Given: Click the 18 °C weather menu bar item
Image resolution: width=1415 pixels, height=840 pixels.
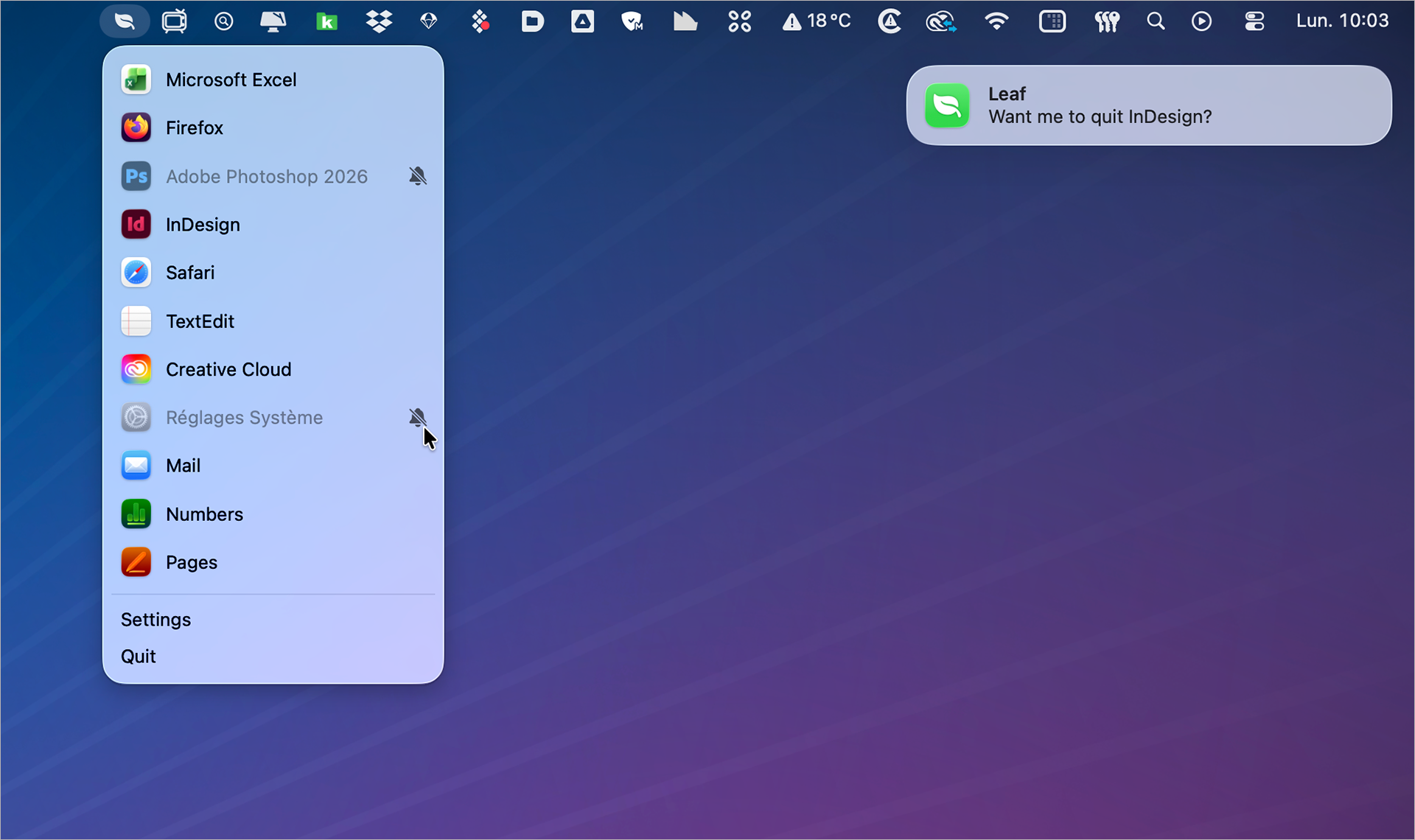Looking at the screenshot, I should pyautogui.click(x=817, y=21).
